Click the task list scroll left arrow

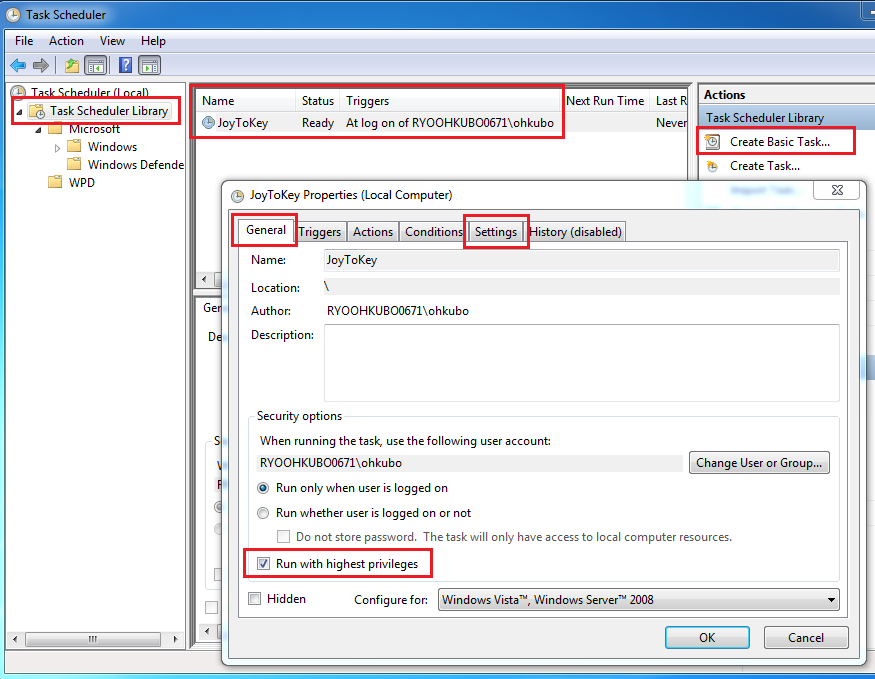coord(204,279)
